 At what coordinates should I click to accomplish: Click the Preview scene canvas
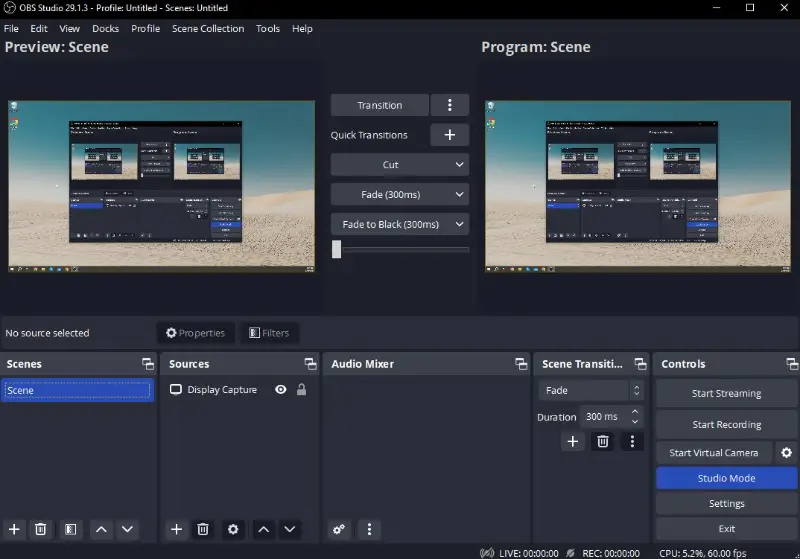(161, 186)
